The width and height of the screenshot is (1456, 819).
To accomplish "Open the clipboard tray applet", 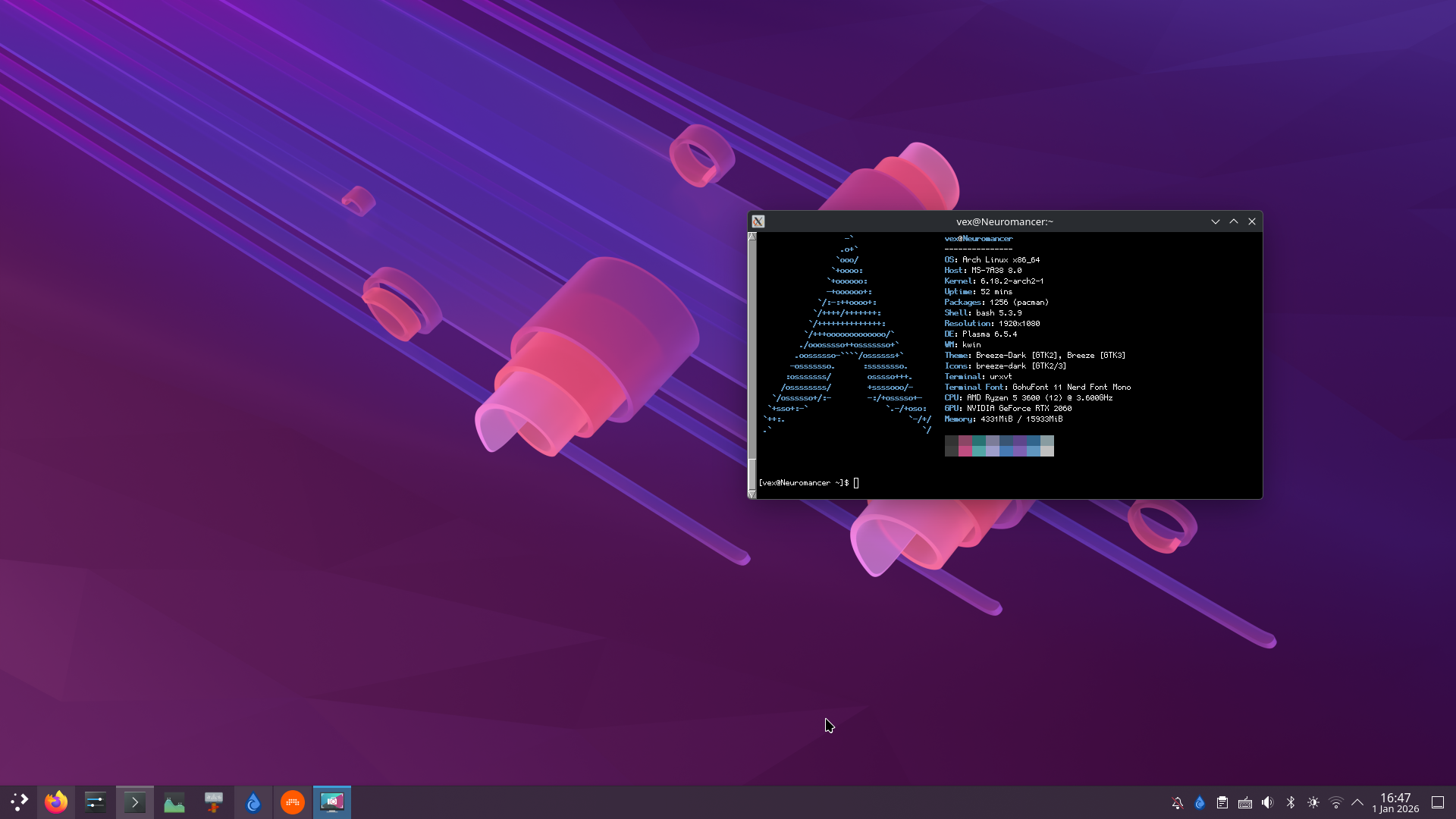I will 1222,802.
